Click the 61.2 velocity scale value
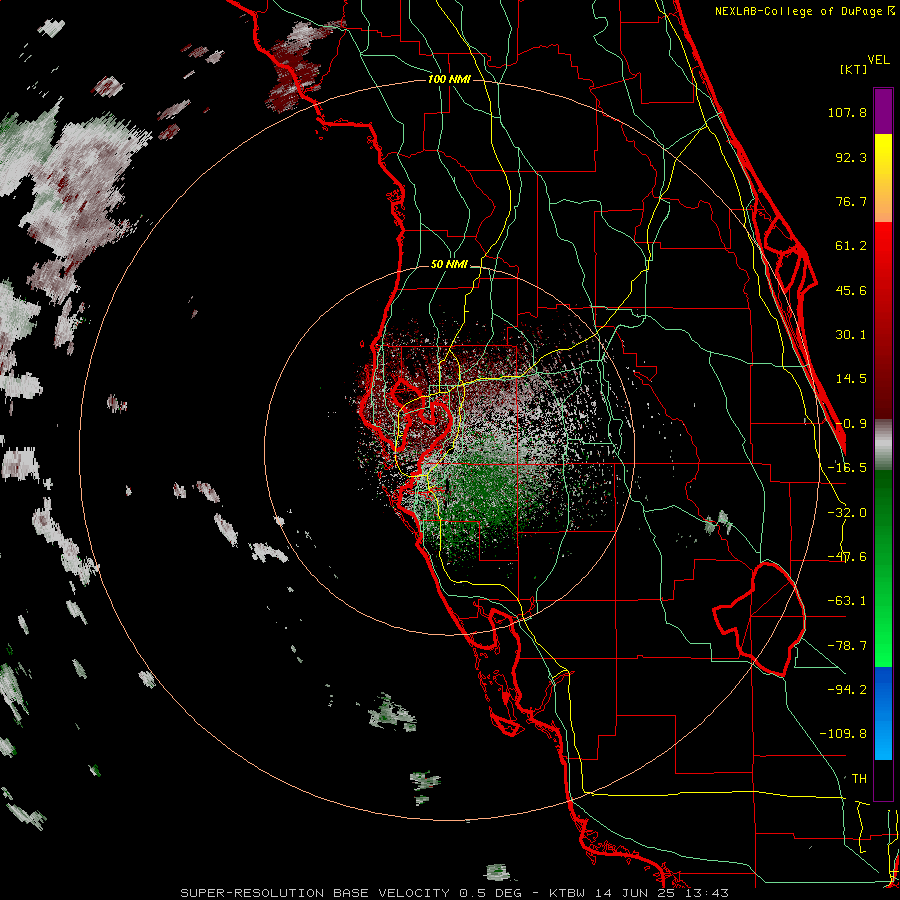This screenshot has width=900, height=900. (x=851, y=246)
